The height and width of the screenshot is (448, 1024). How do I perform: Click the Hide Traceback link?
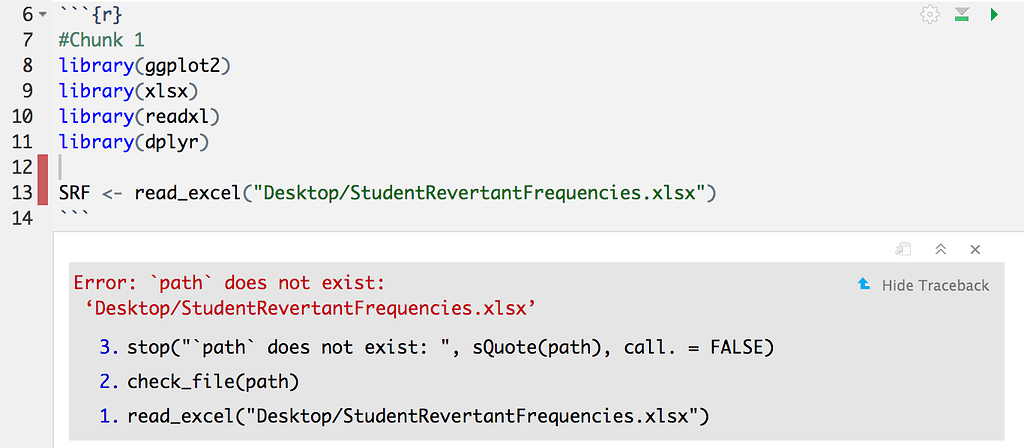tap(935, 285)
